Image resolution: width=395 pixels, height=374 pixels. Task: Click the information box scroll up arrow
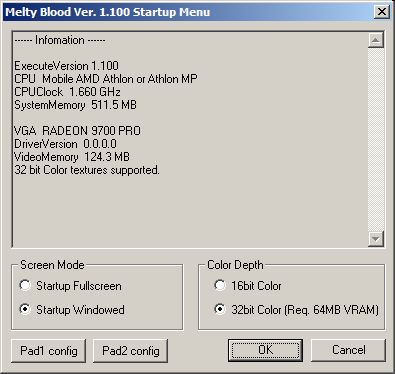coord(376,40)
